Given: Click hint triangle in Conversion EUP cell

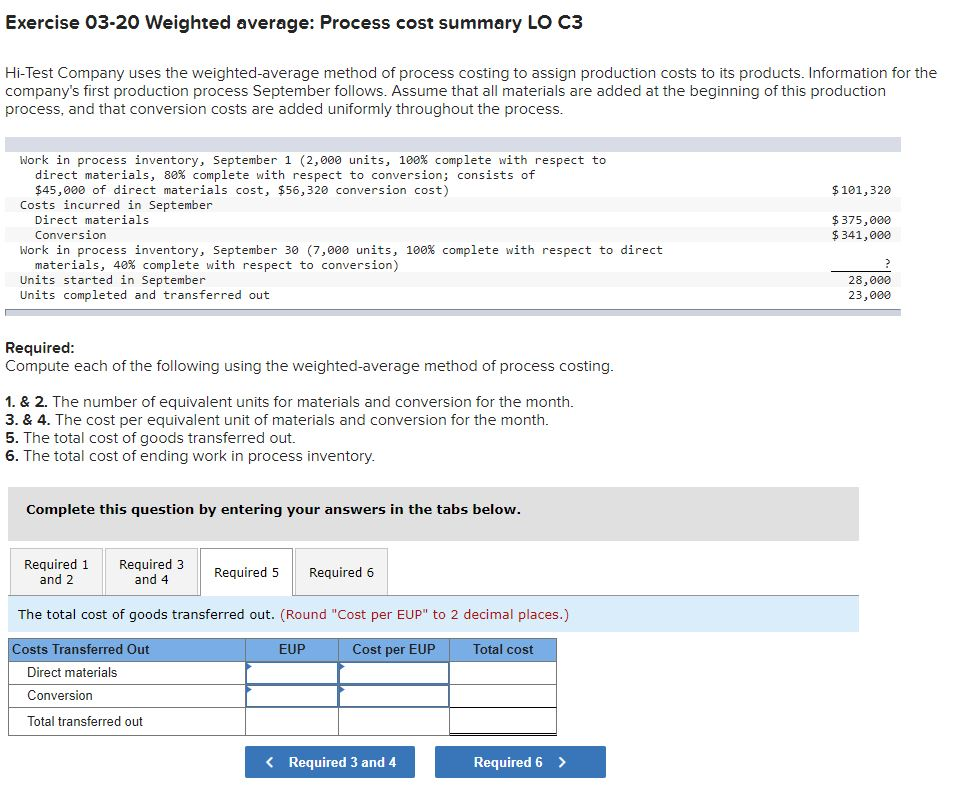Looking at the screenshot, I should 247,688.
